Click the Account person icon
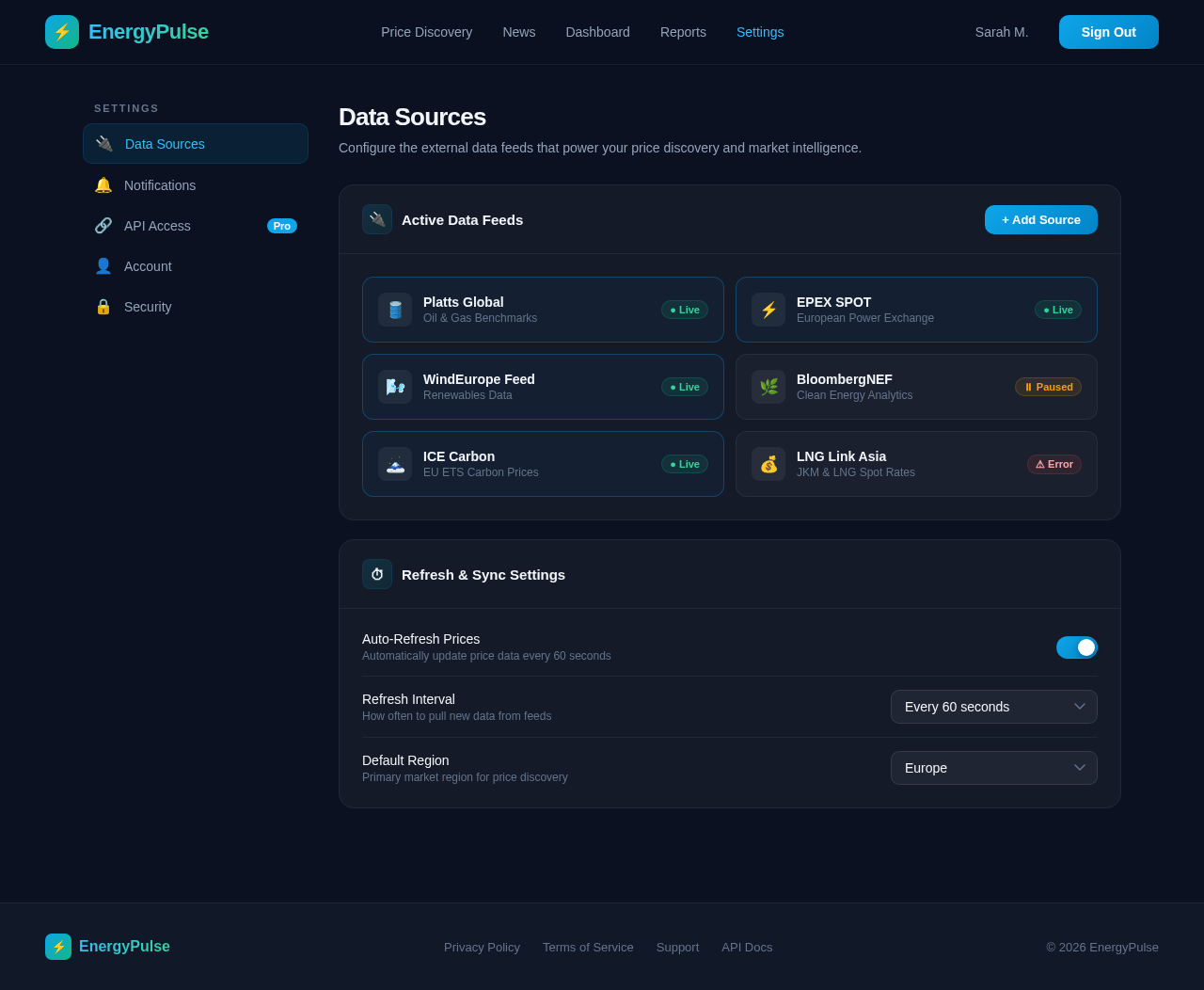Image resolution: width=1204 pixels, height=990 pixels. pyautogui.click(x=103, y=265)
